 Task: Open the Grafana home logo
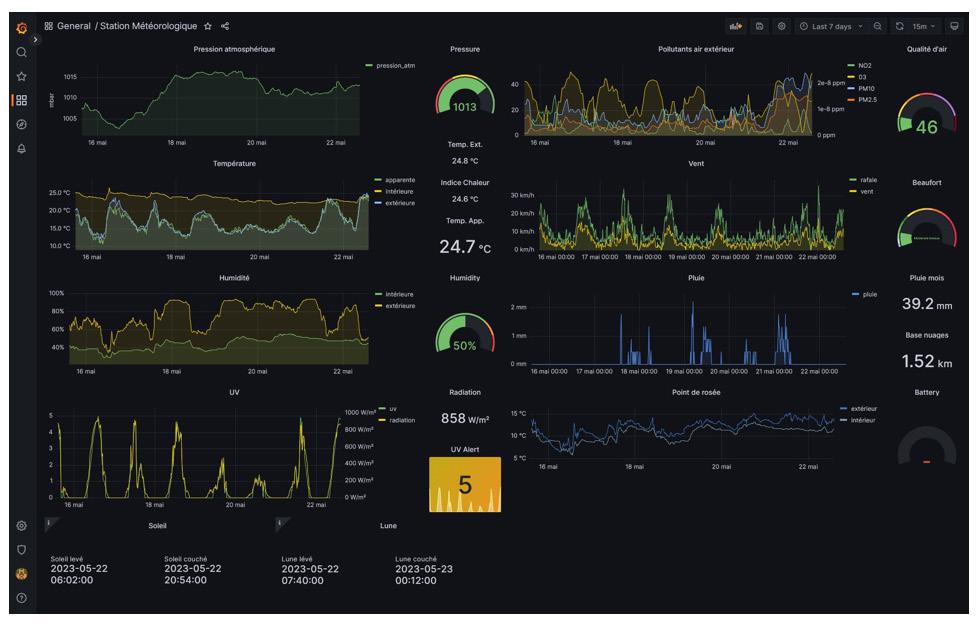click(x=21, y=28)
